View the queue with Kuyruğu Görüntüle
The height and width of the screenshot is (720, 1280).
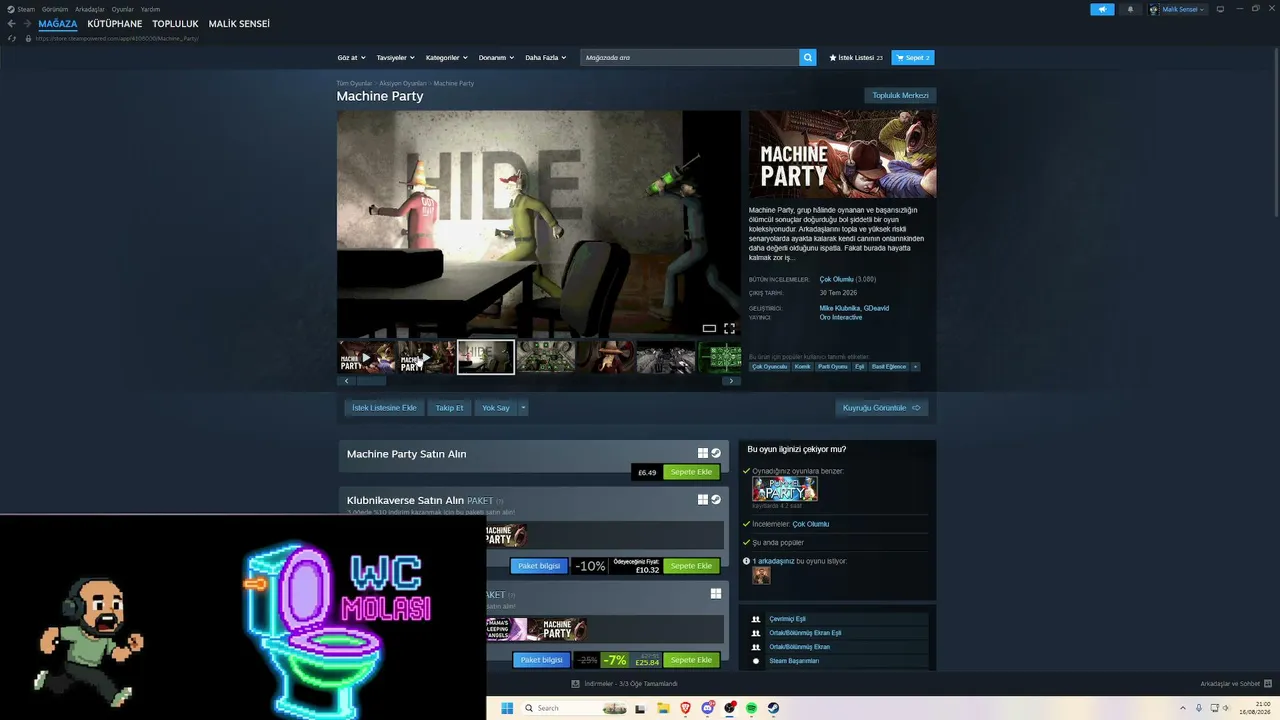(882, 408)
